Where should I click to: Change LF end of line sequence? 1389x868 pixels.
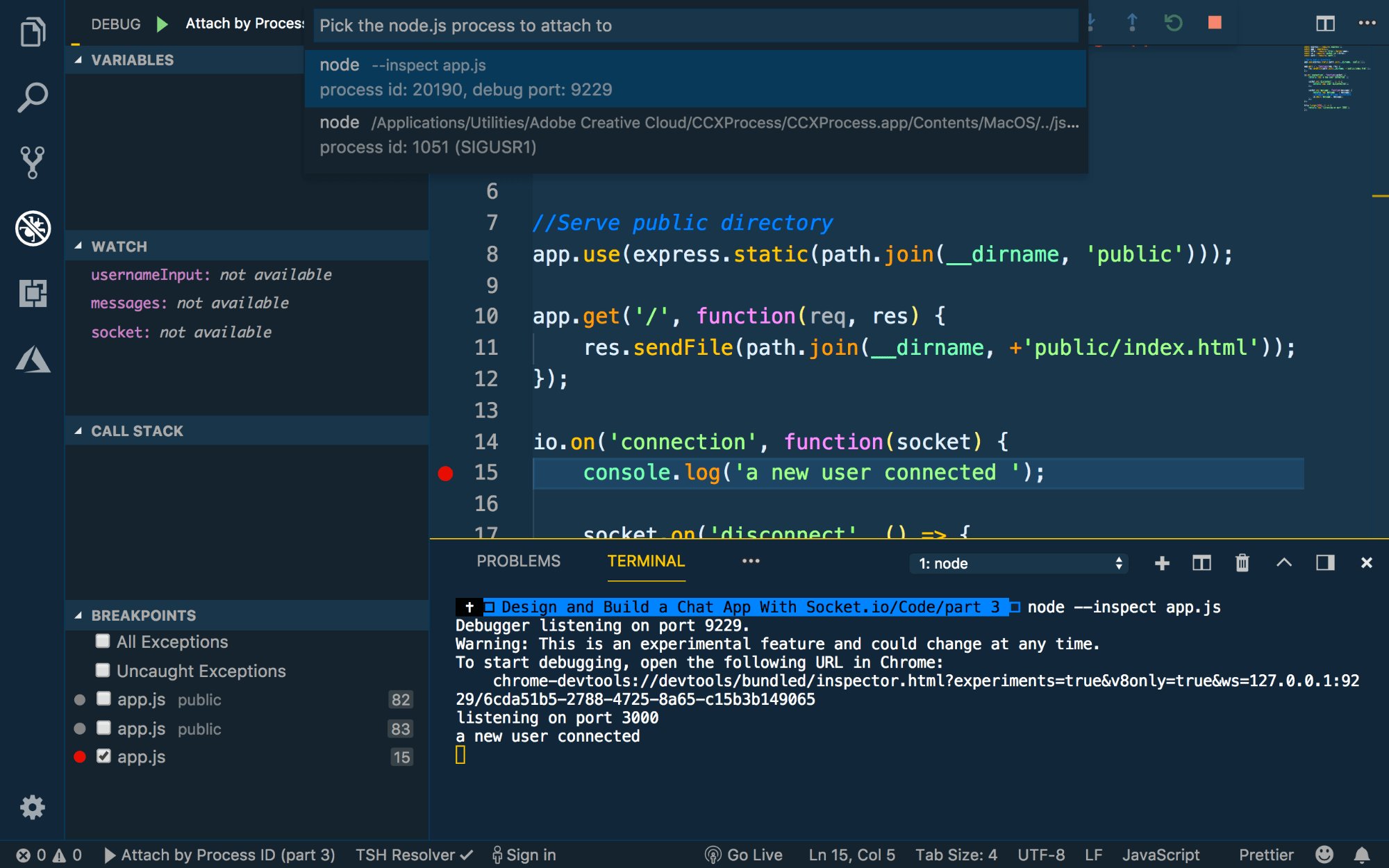pyautogui.click(x=1093, y=855)
